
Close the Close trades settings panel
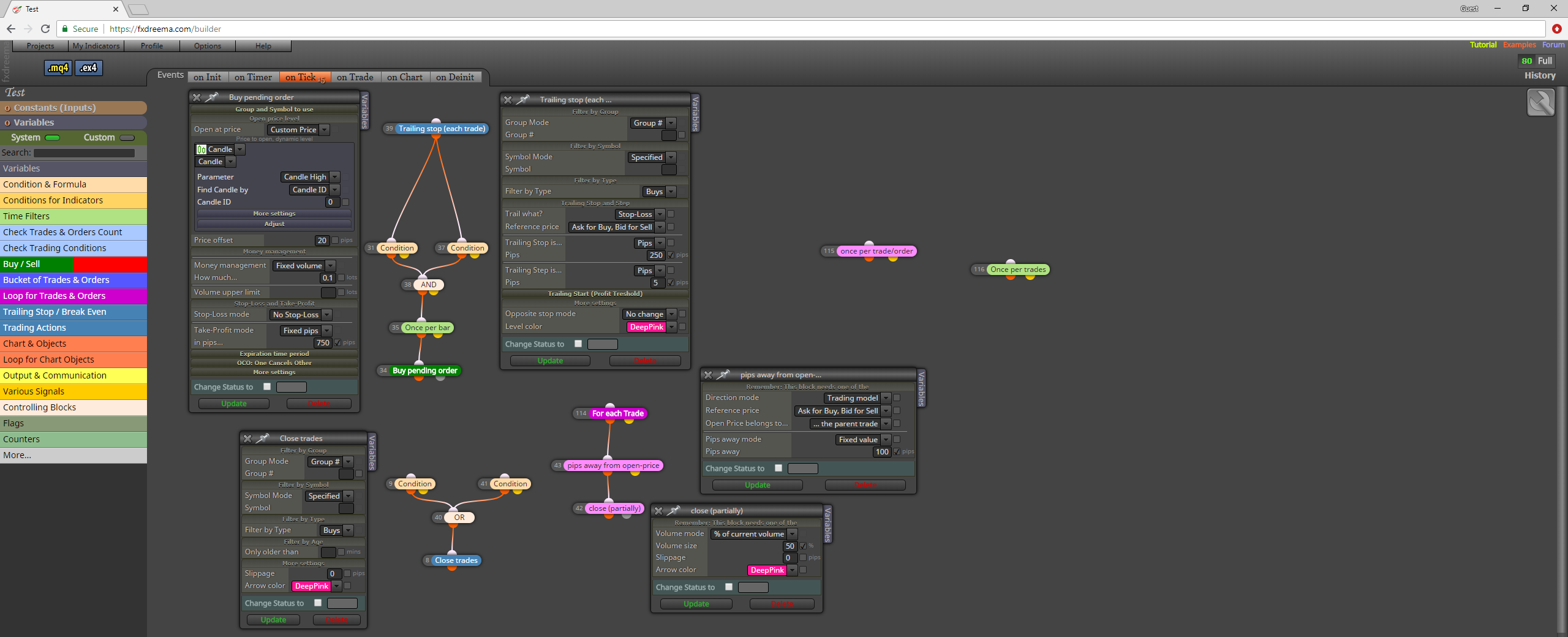coord(247,439)
